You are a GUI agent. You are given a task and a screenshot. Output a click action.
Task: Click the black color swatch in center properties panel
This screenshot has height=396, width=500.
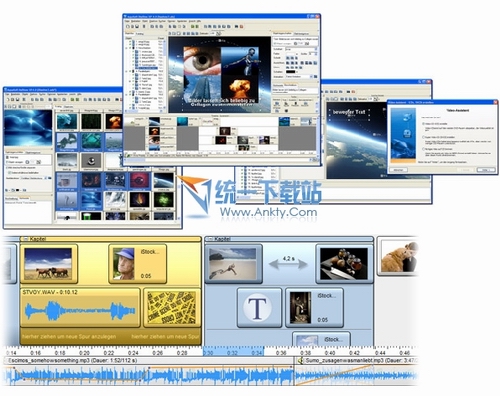point(290,72)
